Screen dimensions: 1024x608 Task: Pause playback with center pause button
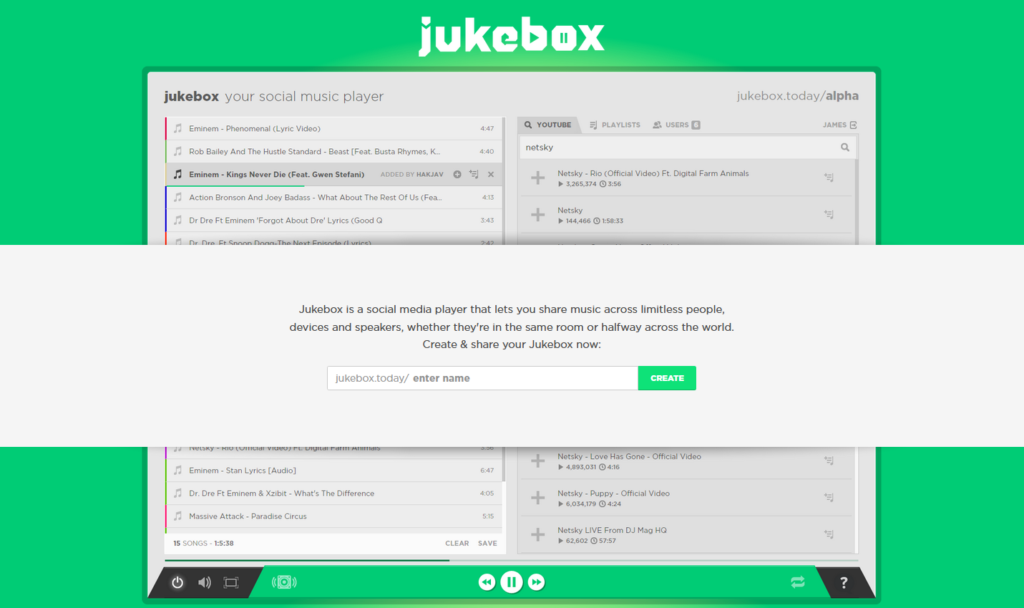pyautogui.click(x=511, y=582)
